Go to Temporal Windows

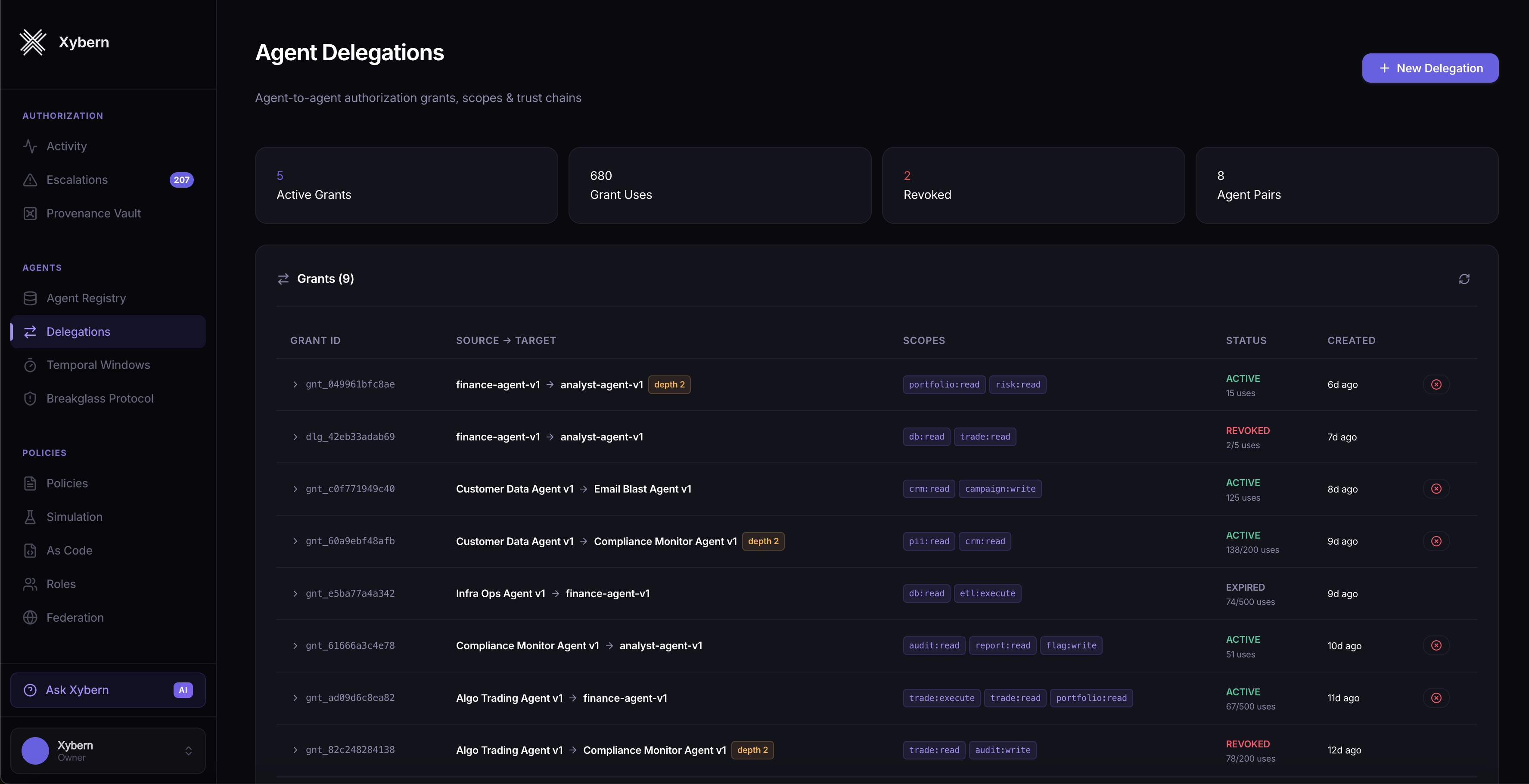98,365
